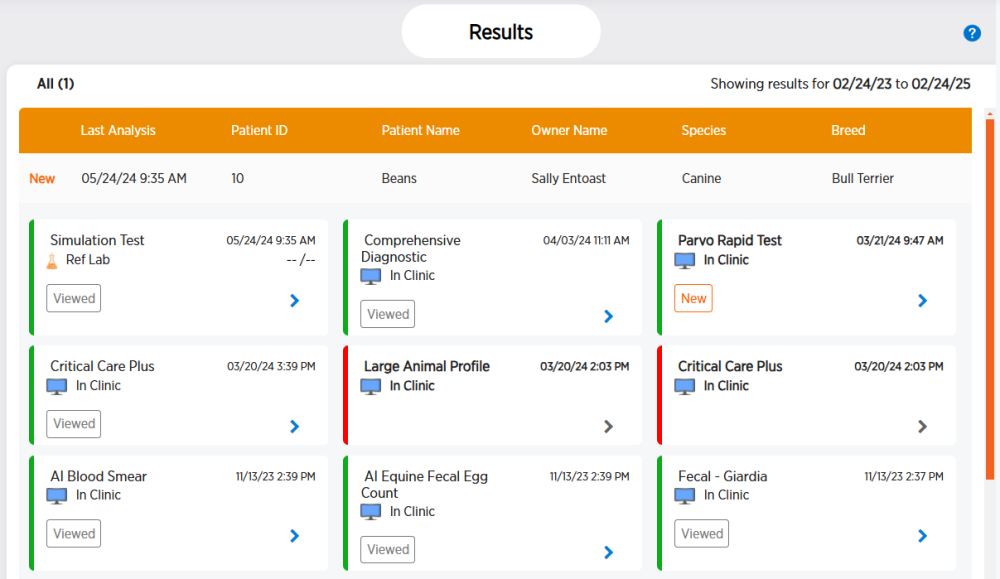Click the Viewed badge on Simulation Test
1000x579 pixels.
tap(73, 298)
